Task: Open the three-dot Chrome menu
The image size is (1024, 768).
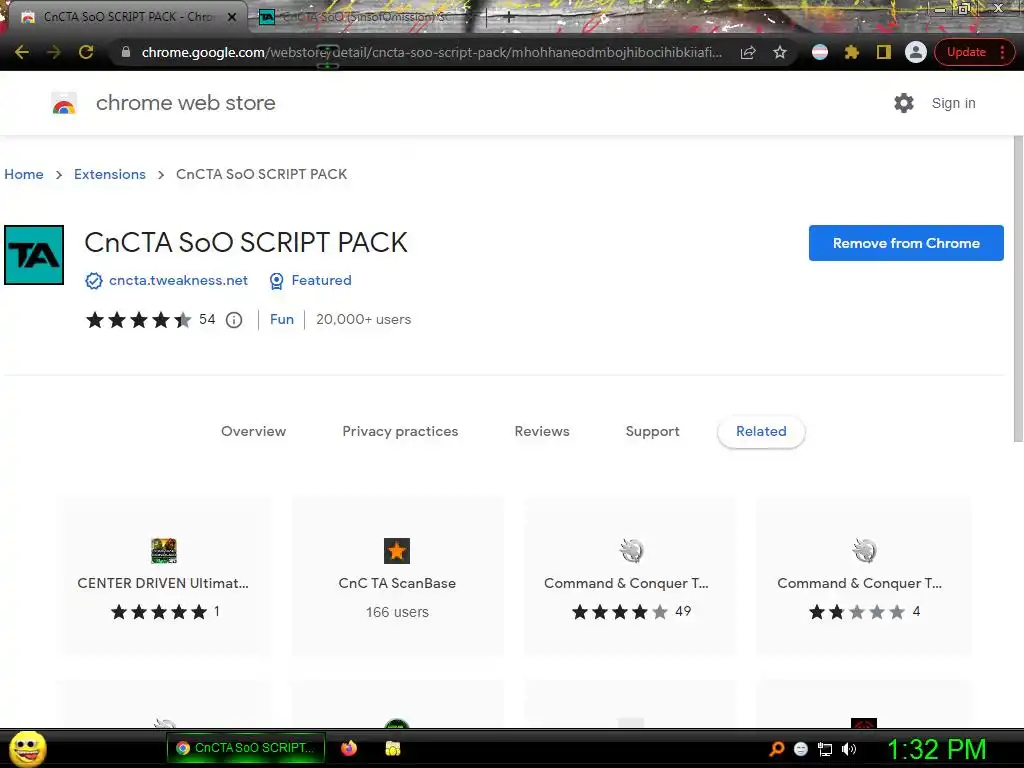Action: click(x=1003, y=52)
